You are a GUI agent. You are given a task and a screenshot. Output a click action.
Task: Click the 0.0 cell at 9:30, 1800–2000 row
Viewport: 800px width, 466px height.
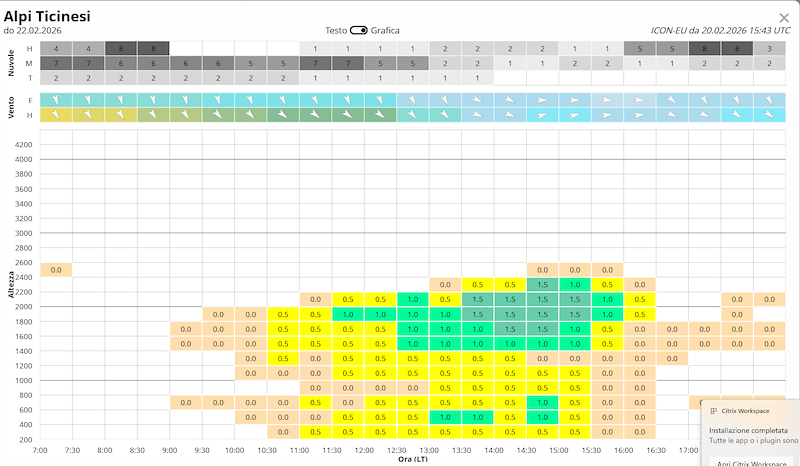pyautogui.click(x=218, y=314)
